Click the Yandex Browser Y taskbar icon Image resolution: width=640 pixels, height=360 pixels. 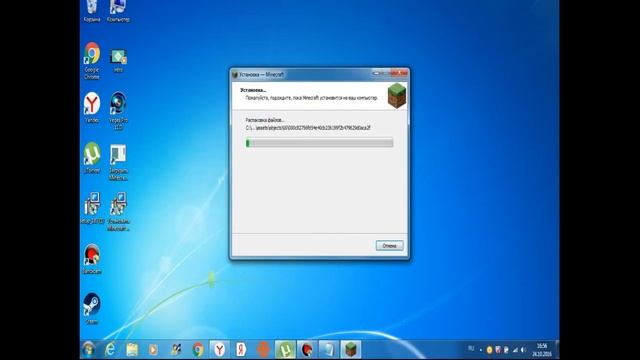tap(220, 349)
